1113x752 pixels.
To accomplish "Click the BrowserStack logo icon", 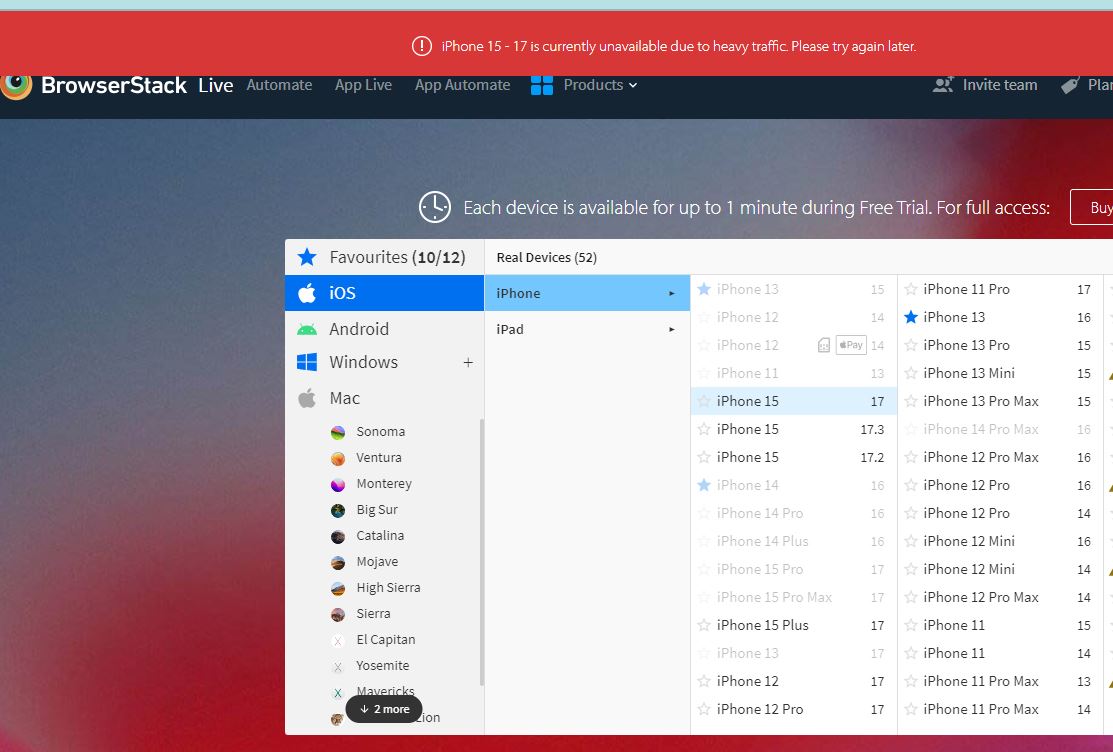I will 16,87.
